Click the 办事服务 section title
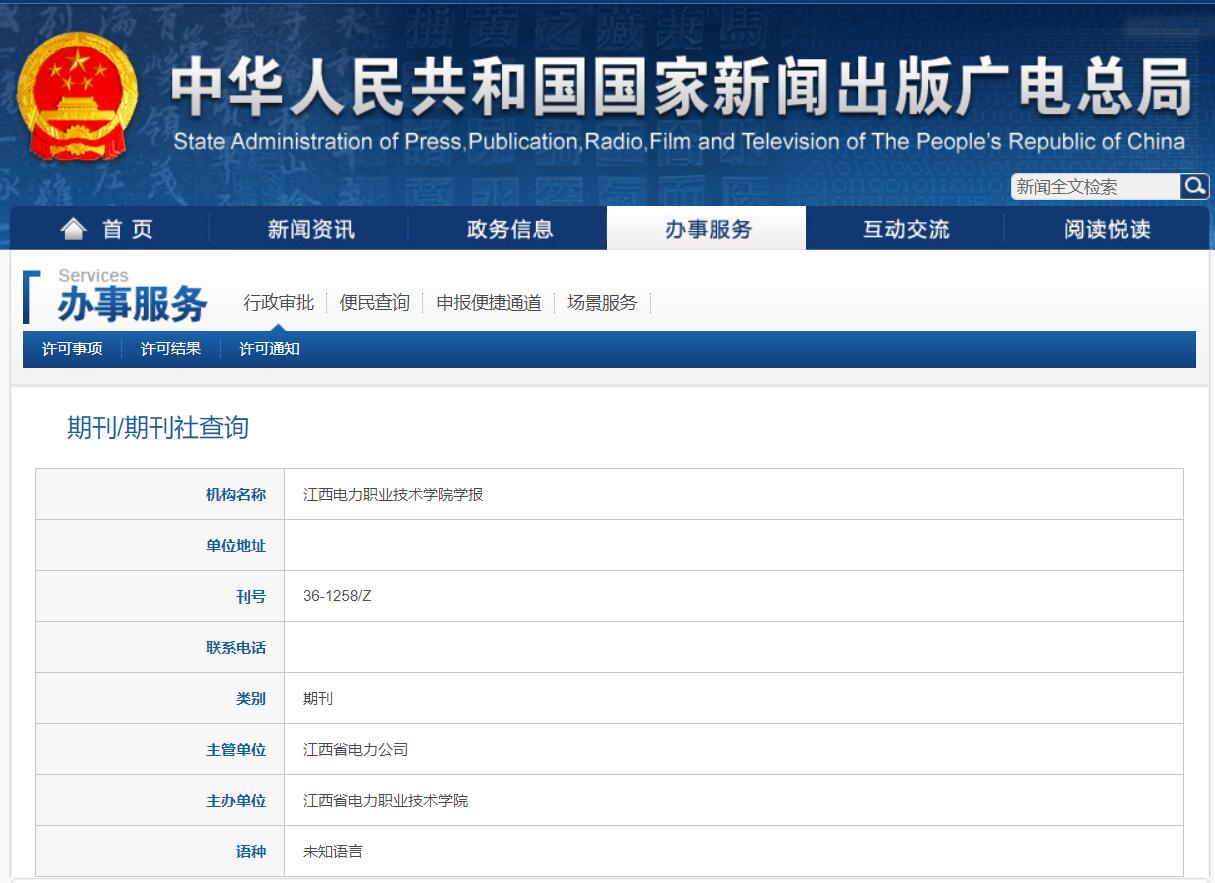Viewport: 1215px width, 883px height. tap(131, 304)
